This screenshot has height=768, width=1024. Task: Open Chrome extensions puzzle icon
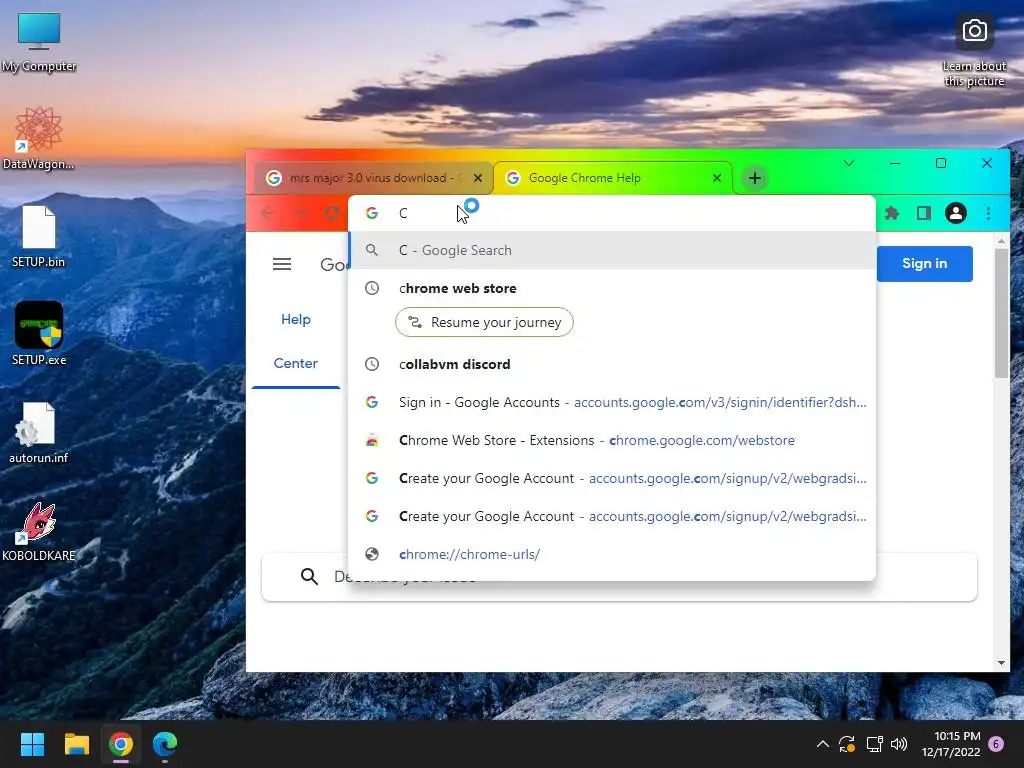[891, 213]
